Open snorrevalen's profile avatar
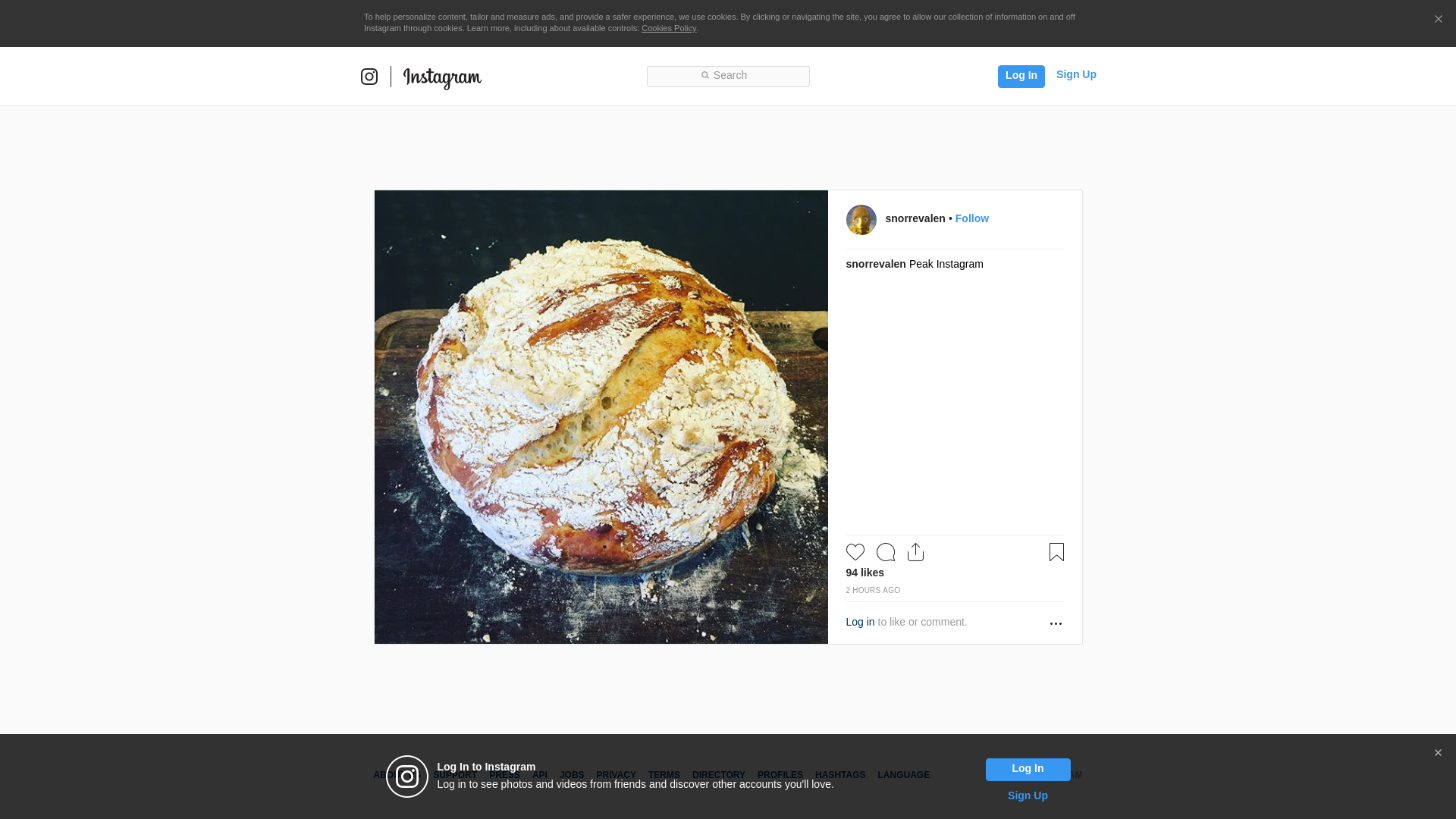The image size is (1456, 819). tap(861, 220)
